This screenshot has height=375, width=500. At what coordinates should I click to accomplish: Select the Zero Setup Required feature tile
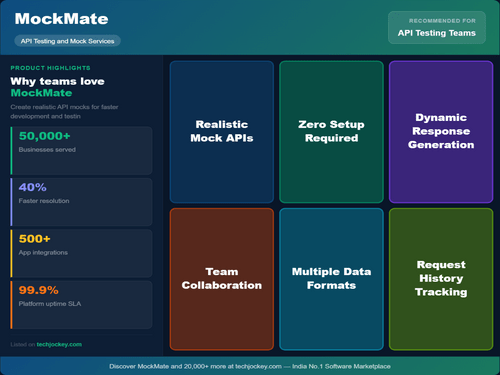331,132
